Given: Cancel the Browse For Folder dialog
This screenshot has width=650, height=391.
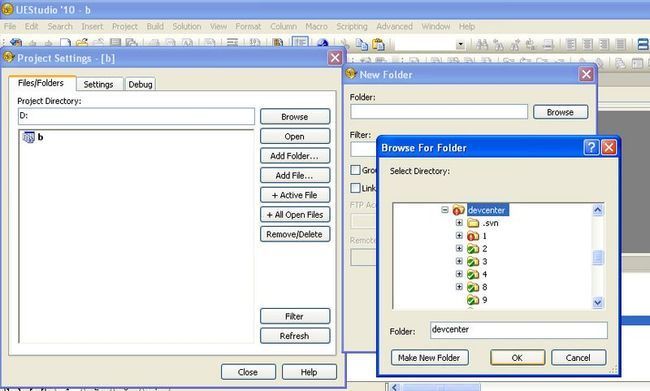Looking at the screenshot, I should [x=578, y=357].
